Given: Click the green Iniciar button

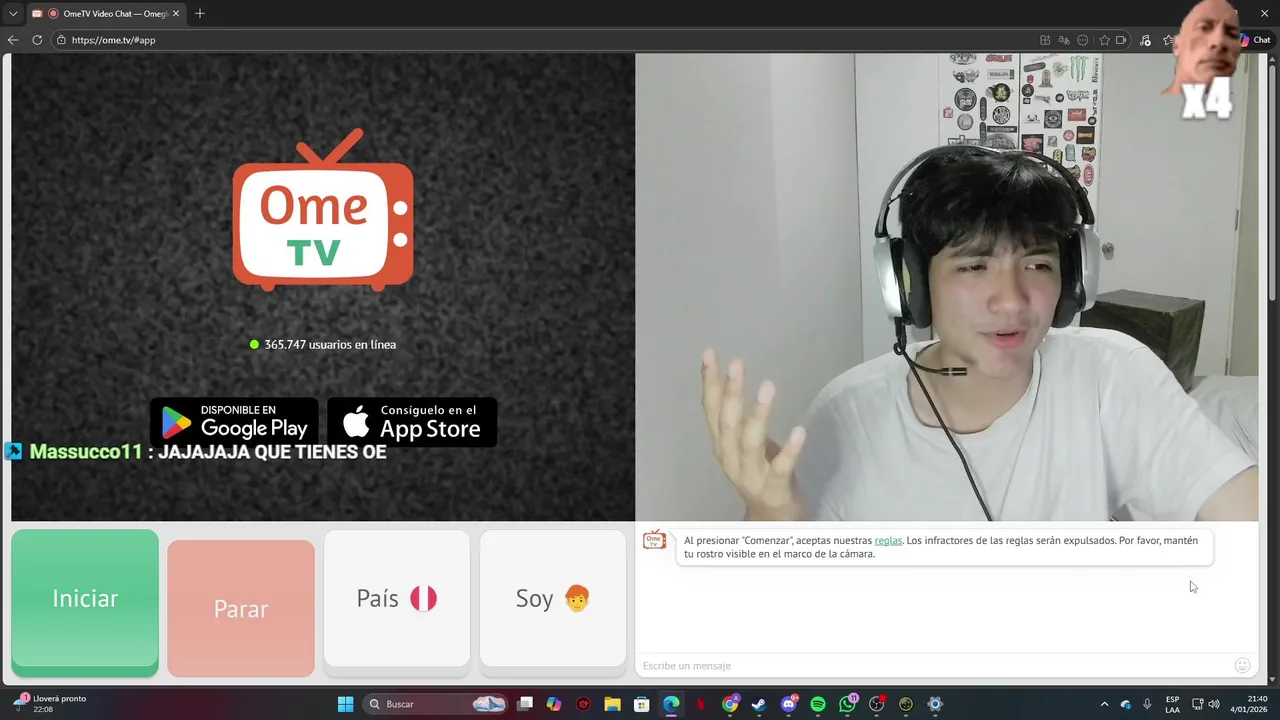Looking at the screenshot, I should click(85, 601).
